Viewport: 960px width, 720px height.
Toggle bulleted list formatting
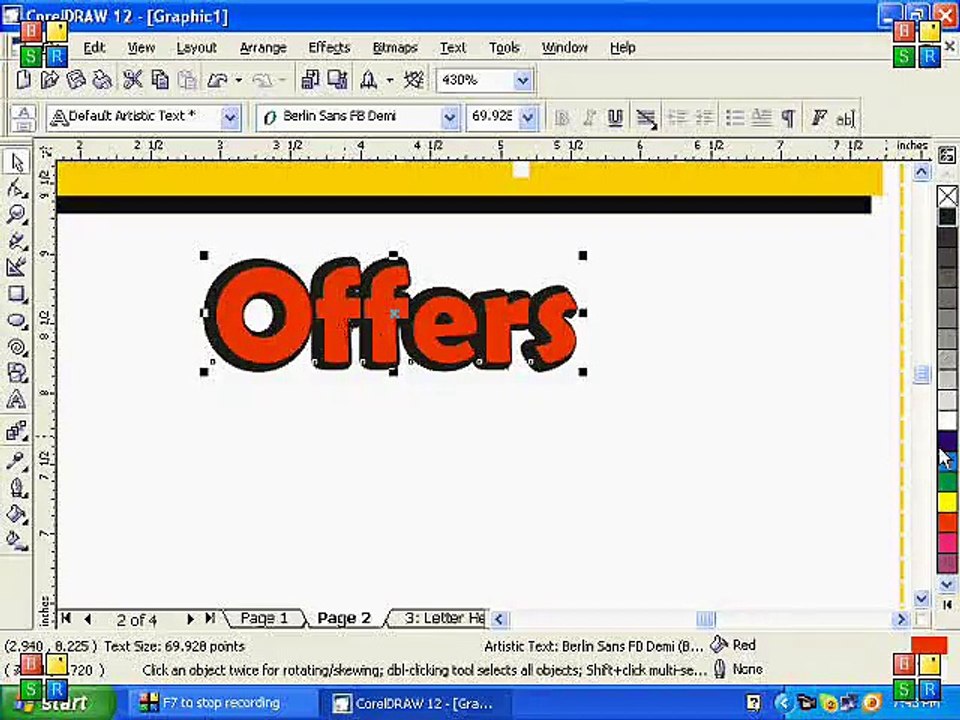click(734, 118)
